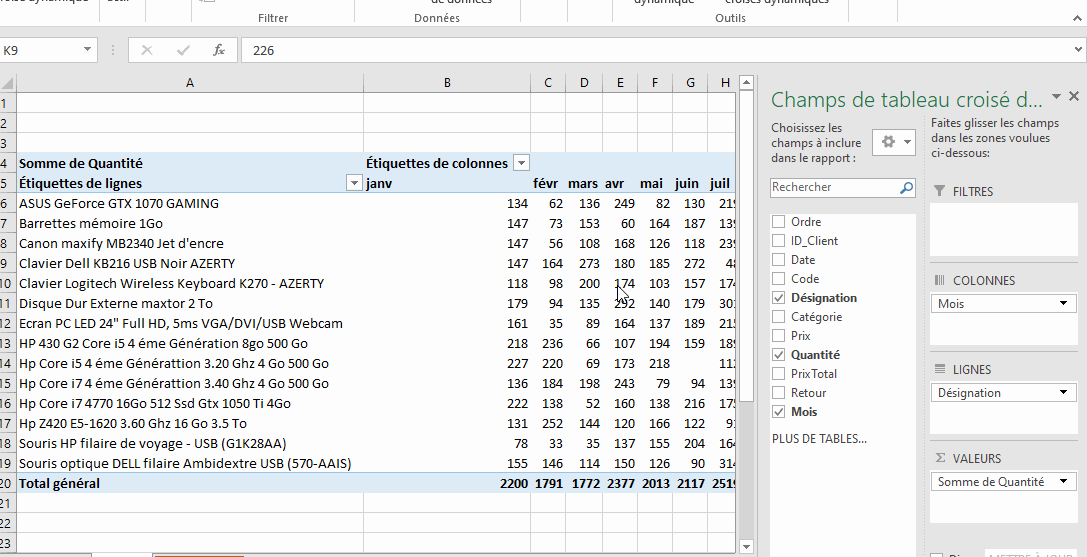Image resolution: width=1087 pixels, height=557 pixels.
Task: Click the search magnifier in Rechercher box
Action: click(906, 187)
